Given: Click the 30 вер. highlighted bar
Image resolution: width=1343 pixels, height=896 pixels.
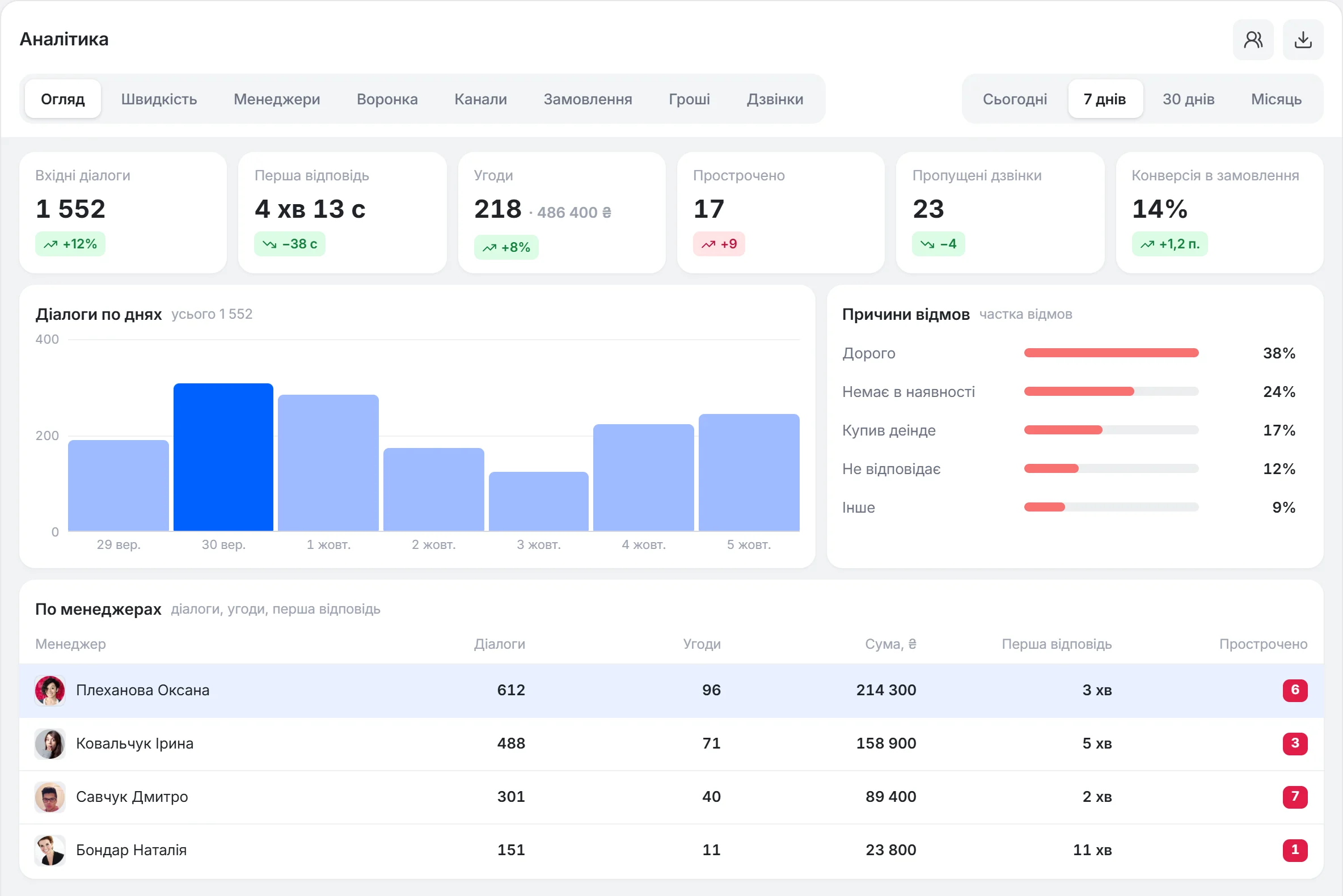Looking at the screenshot, I should [223, 457].
